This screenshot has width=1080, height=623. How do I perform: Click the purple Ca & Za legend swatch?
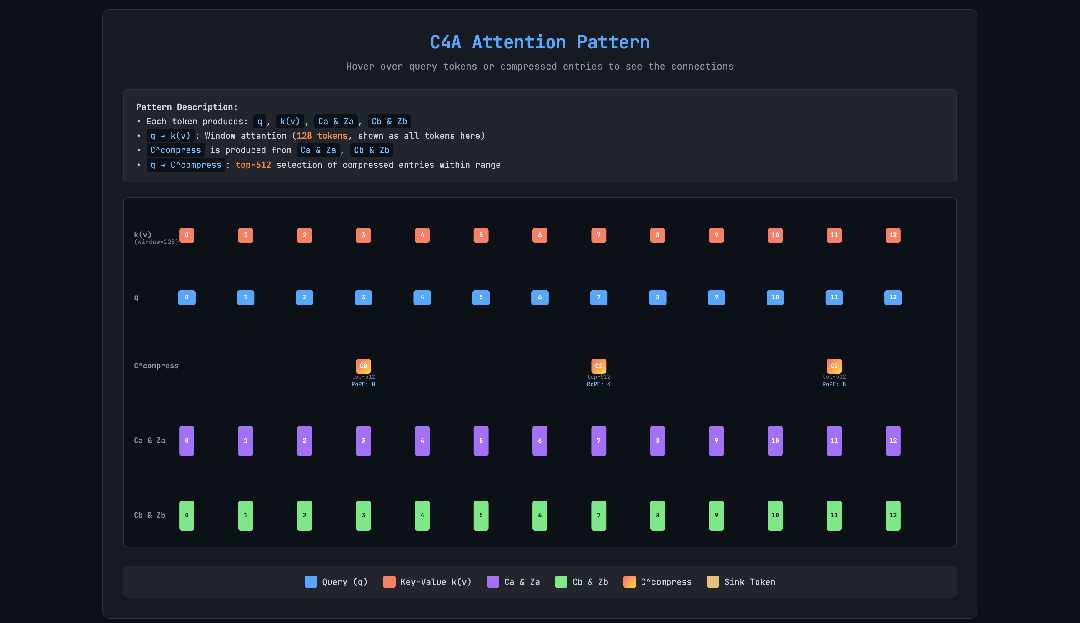(493, 582)
